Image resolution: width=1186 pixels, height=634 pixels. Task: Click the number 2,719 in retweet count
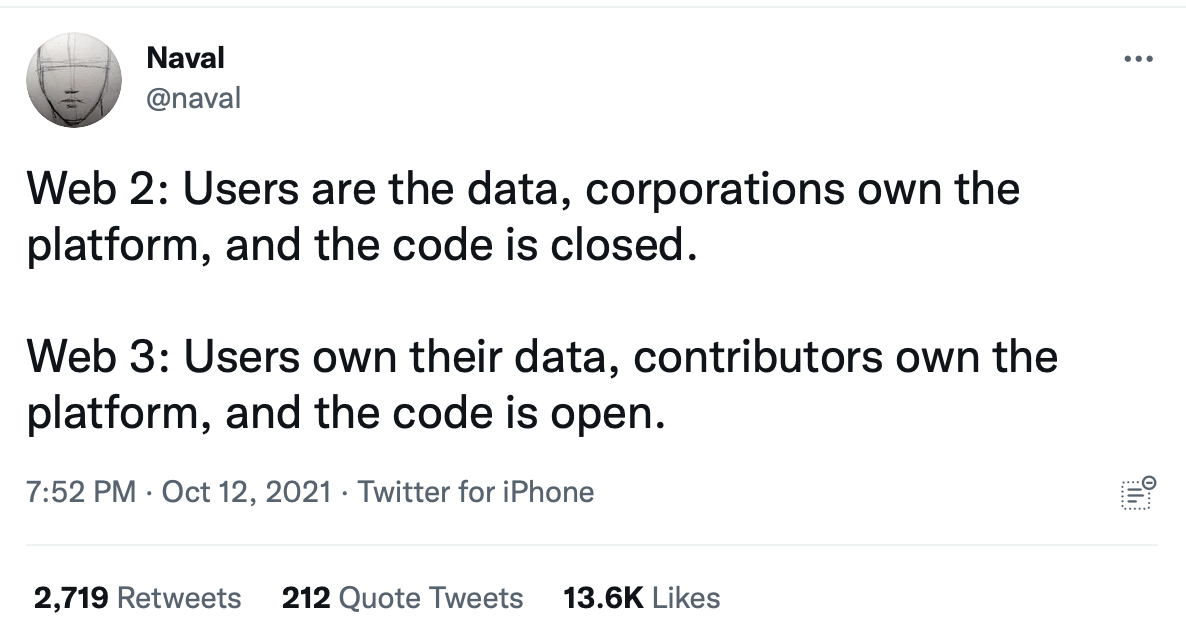(71, 598)
